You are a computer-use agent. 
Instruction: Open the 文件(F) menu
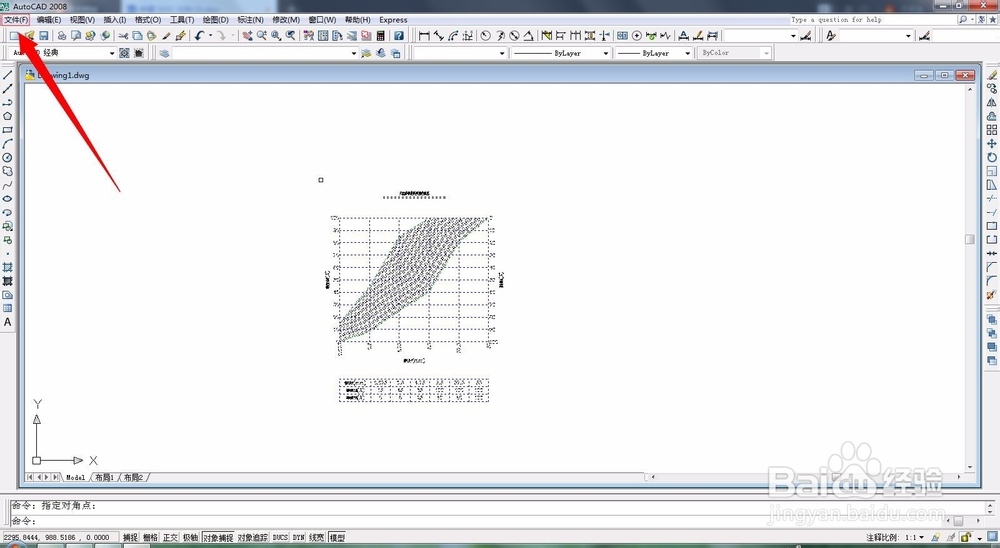click(x=15, y=20)
